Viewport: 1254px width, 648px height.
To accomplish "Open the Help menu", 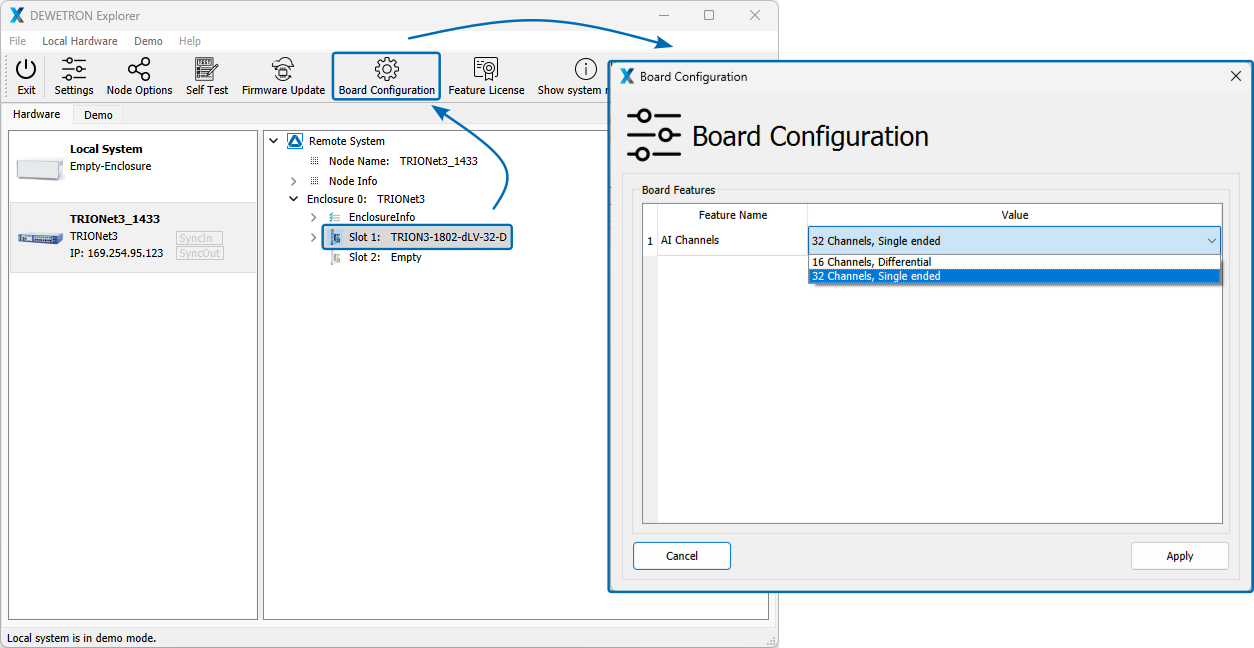I will [x=190, y=41].
